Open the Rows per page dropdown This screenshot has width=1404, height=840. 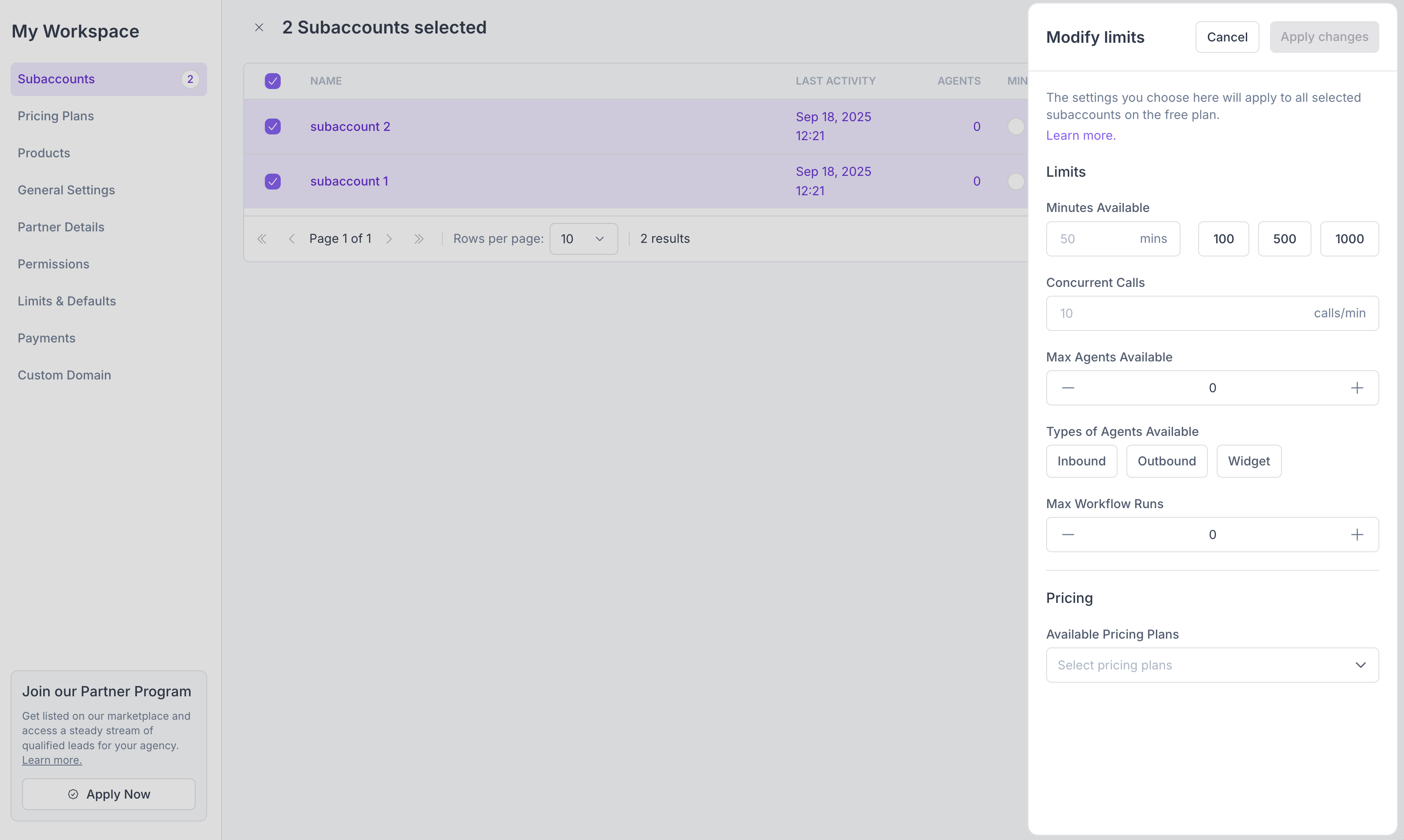tap(583, 239)
